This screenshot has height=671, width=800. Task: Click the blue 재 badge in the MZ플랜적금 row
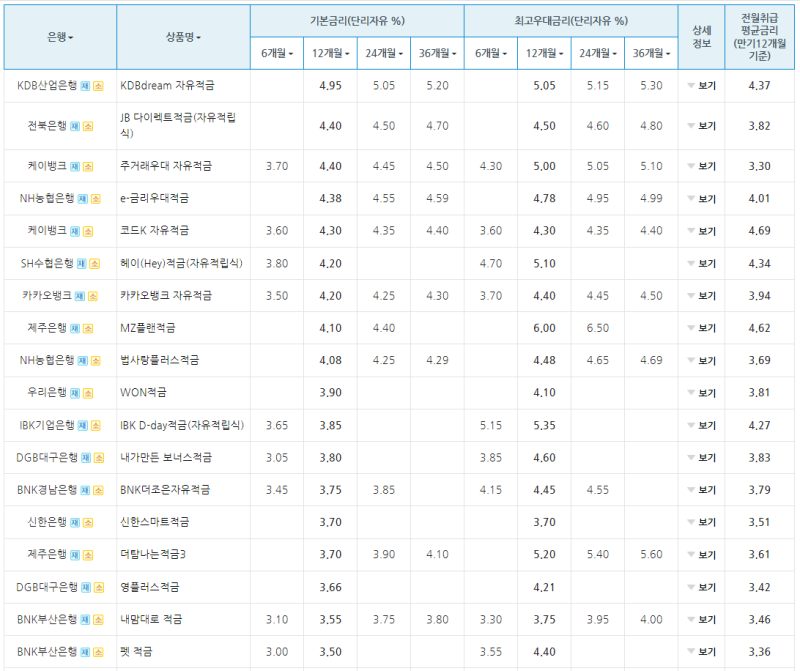[75, 329]
